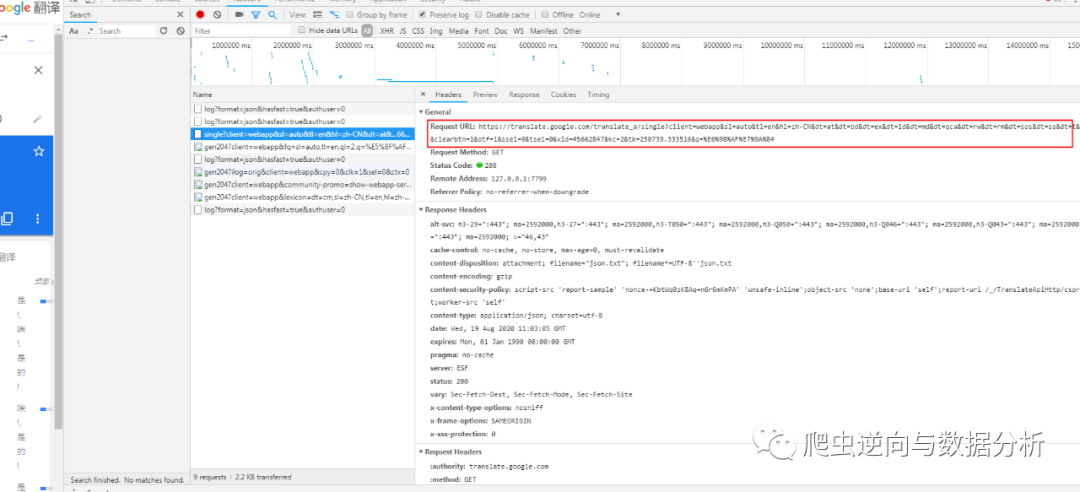The height and width of the screenshot is (492, 1080).
Task: Filter requests by JS
Action: tap(403, 31)
